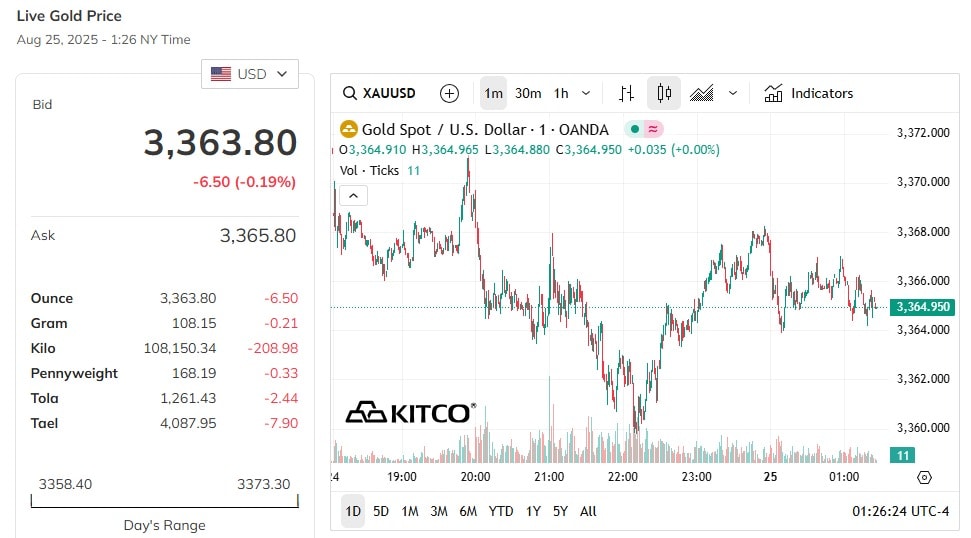Switch to the 6M date range
The height and width of the screenshot is (538, 971).
point(468,511)
